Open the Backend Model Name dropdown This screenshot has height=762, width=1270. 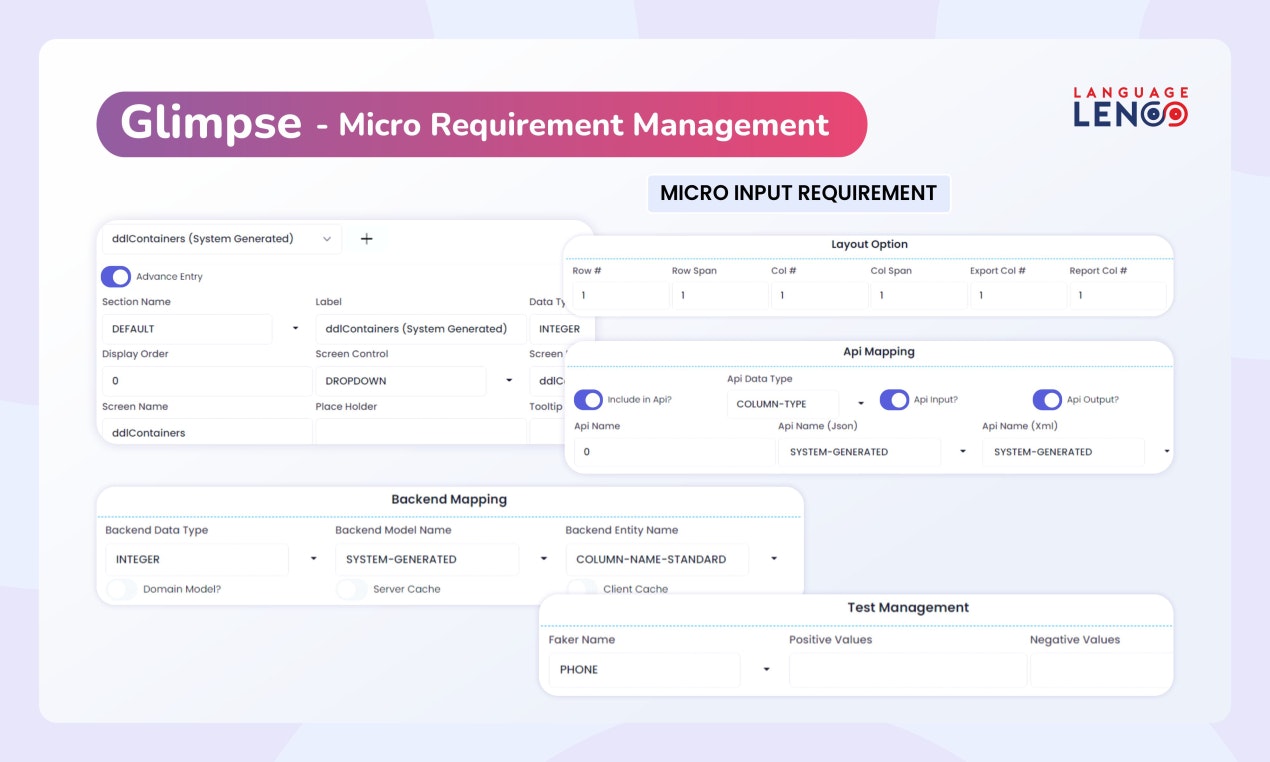pos(442,559)
